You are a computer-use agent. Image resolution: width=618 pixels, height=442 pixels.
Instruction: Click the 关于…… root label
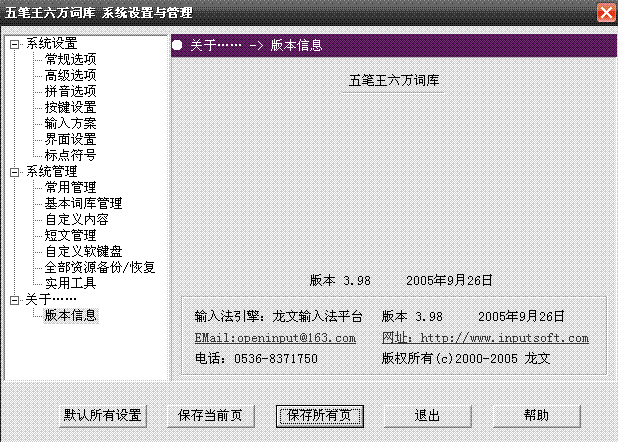click(x=51, y=300)
